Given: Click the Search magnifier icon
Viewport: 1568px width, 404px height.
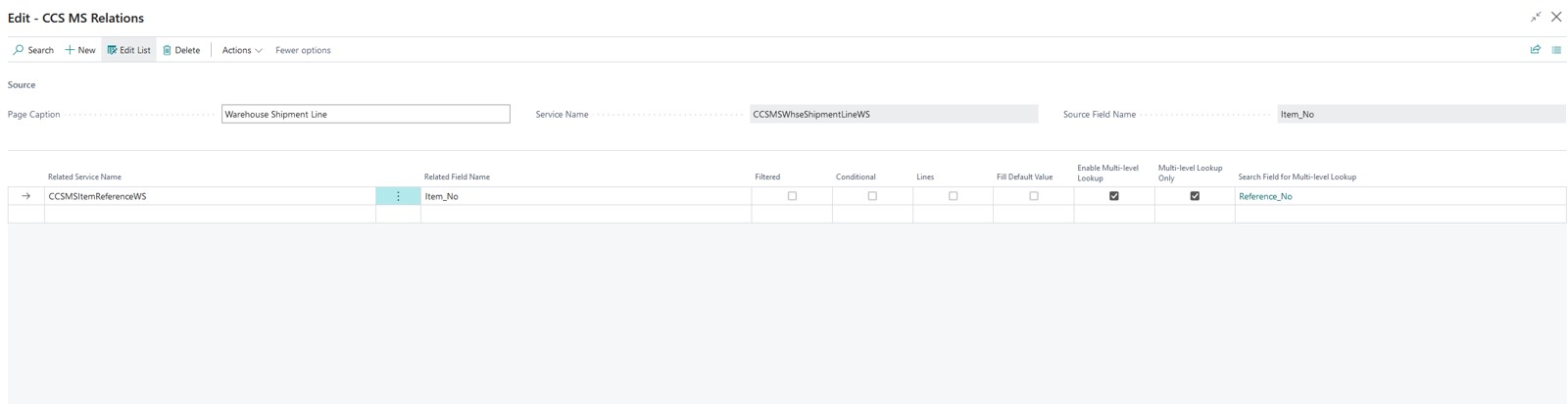Looking at the screenshot, I should [19, 50].
